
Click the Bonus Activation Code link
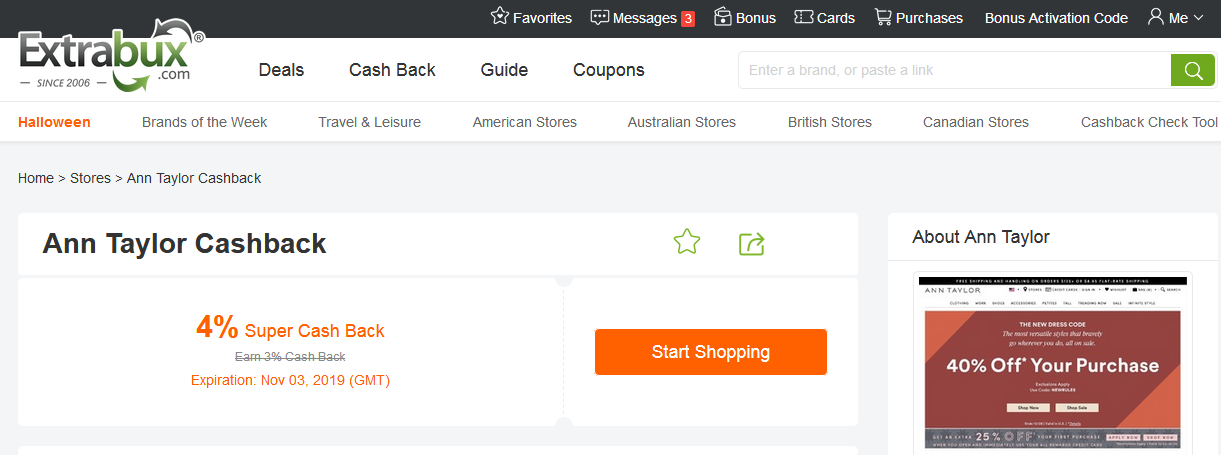(x=1056, y=18)
